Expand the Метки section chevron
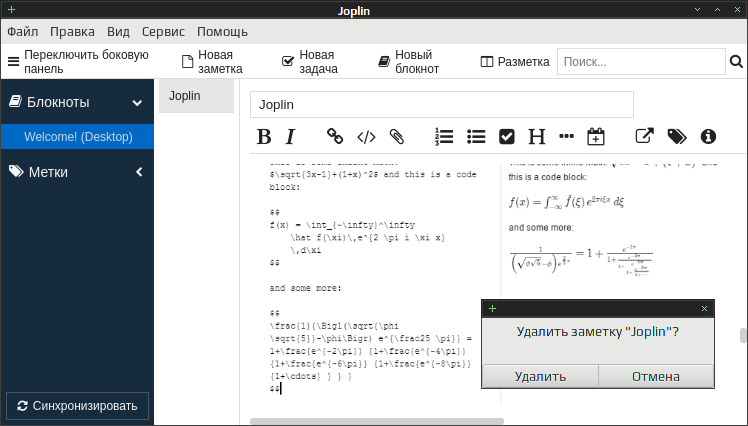This screenshot has width=748, height=426. pos(139,172)
